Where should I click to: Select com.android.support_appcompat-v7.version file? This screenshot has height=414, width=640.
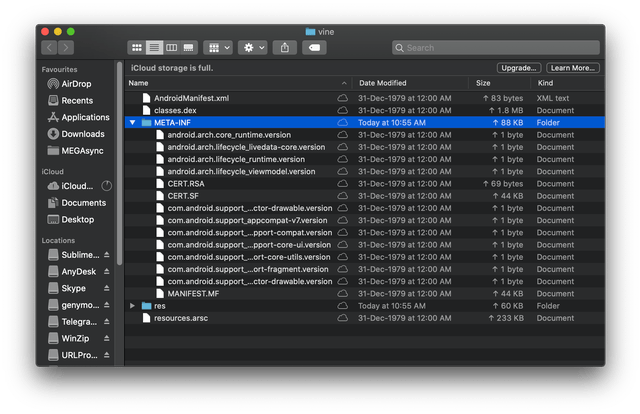tap(365, 220)
